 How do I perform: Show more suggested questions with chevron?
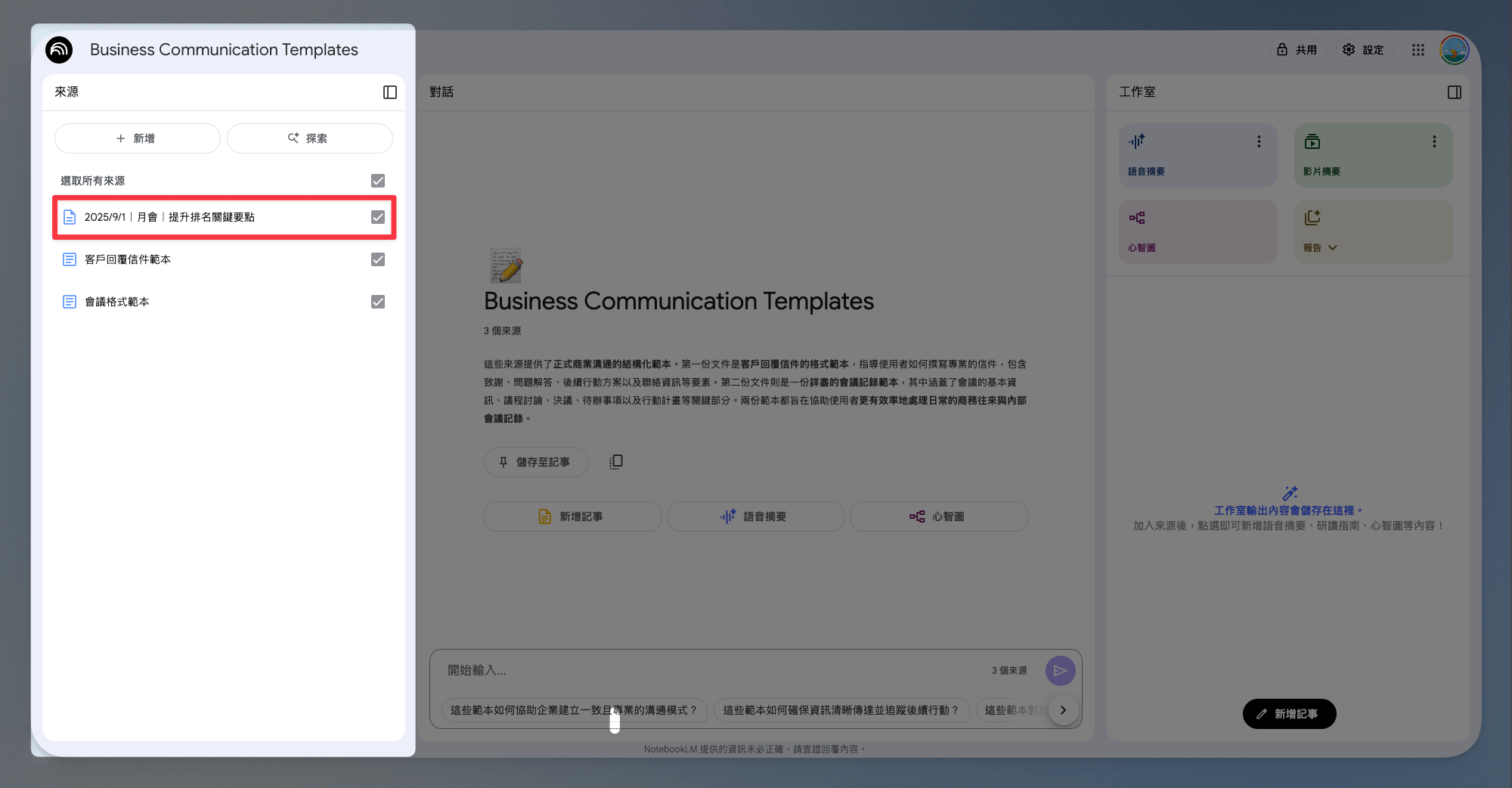point(1064,710)
